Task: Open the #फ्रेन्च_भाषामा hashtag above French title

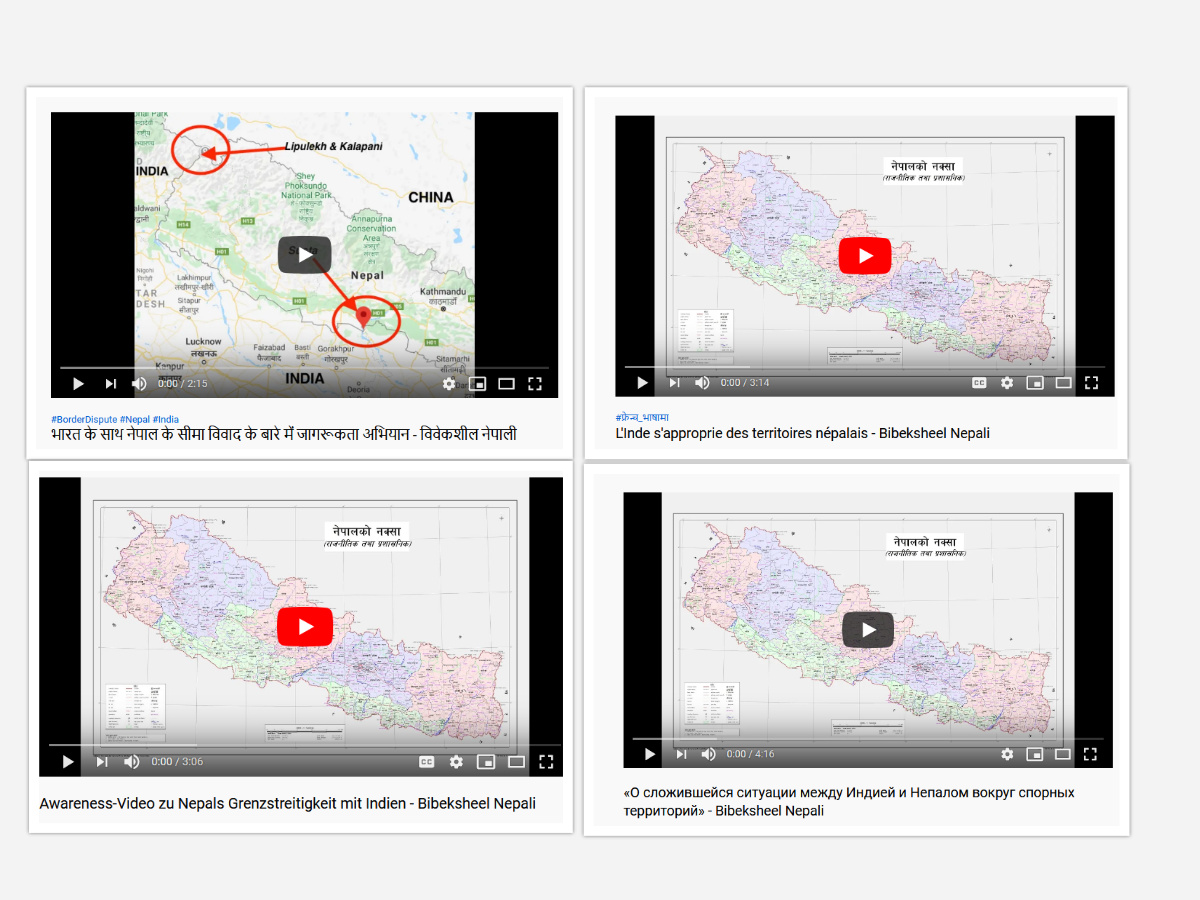Action: (x=642, y=417)
